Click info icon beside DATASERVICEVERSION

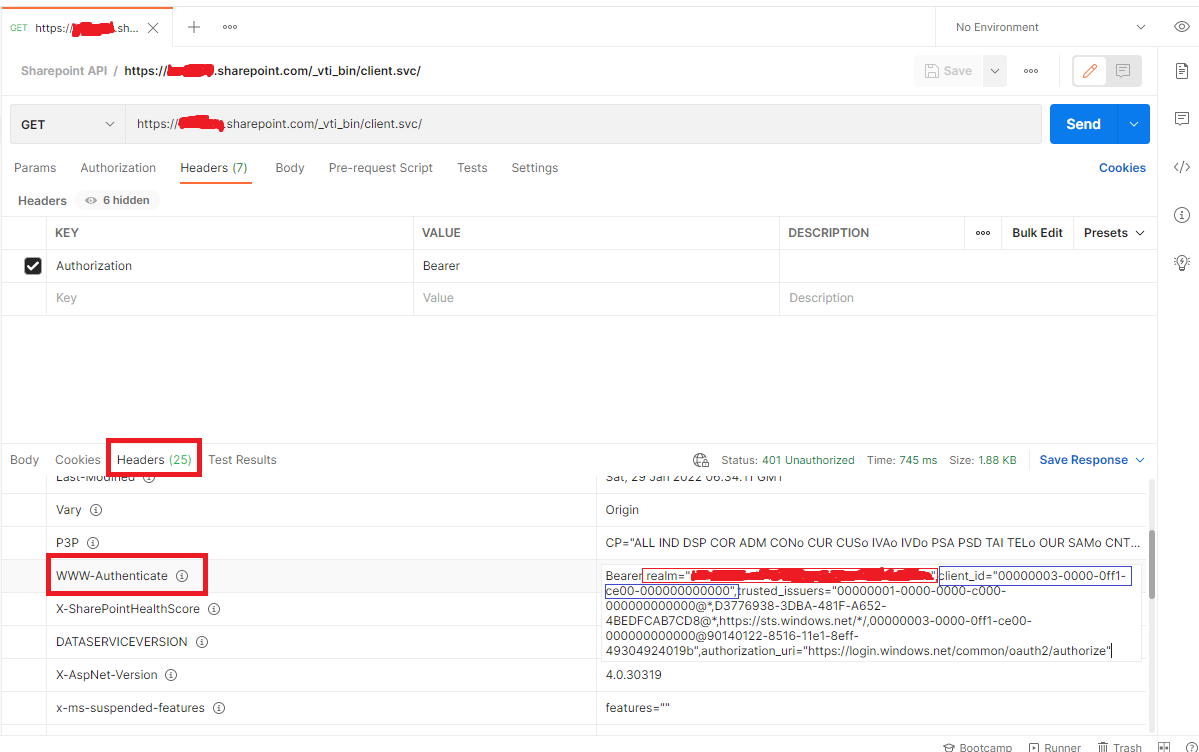point(202,642)
